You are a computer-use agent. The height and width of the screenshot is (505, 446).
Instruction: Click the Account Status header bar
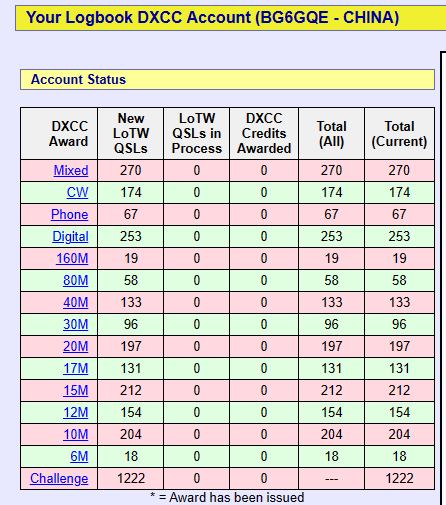(x=227, y=80)
